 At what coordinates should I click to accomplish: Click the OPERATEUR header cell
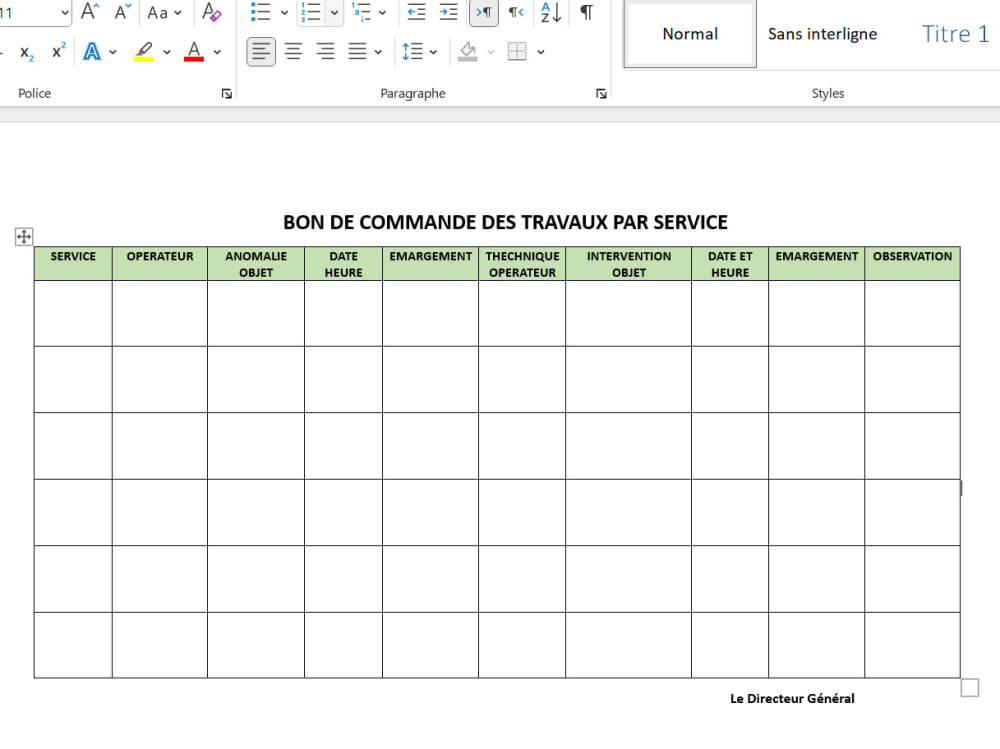(160, 263)
